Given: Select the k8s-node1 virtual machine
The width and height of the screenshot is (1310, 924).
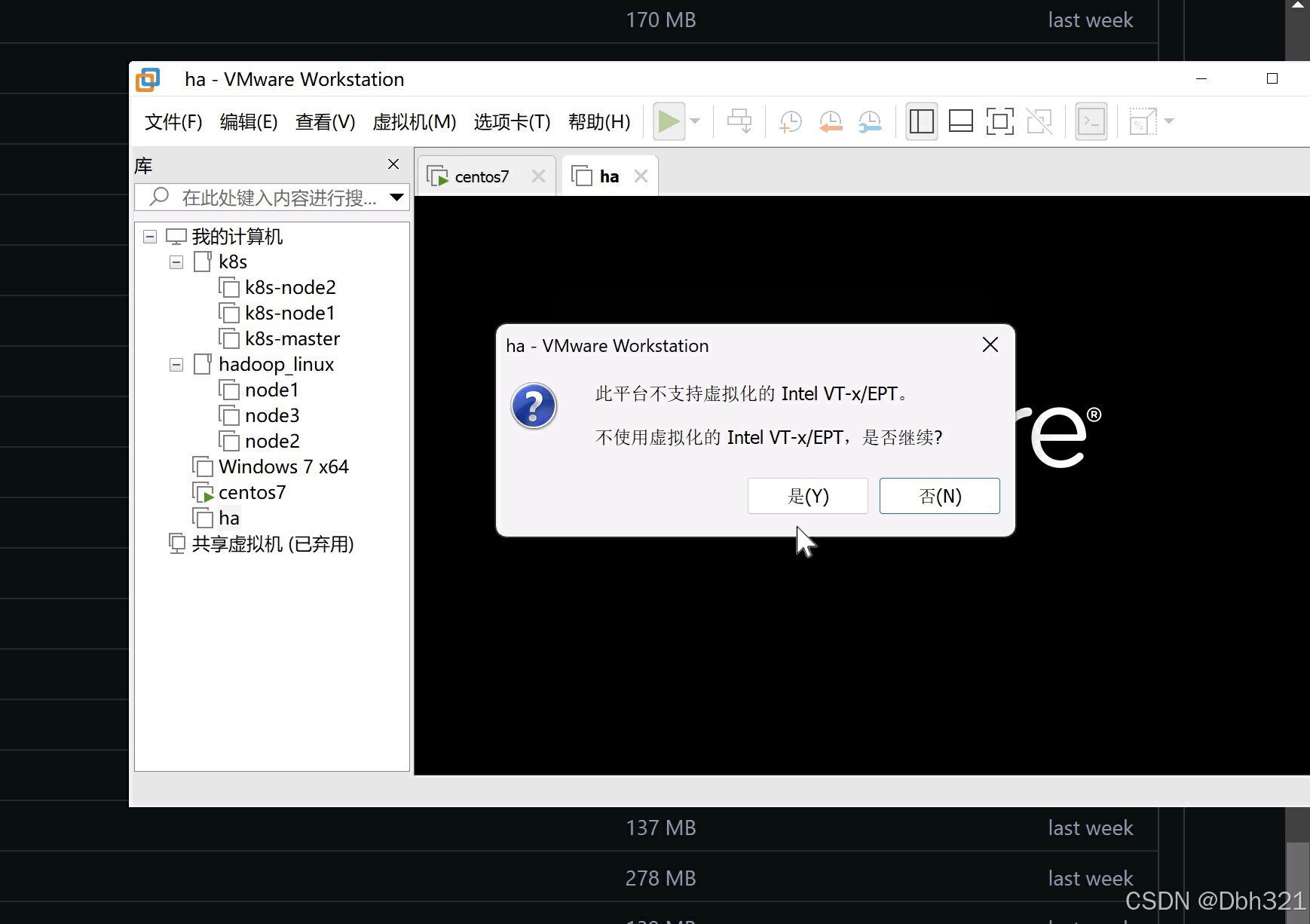Looking at the screenshot, I should pyautogui.click(x=290, y=314).
